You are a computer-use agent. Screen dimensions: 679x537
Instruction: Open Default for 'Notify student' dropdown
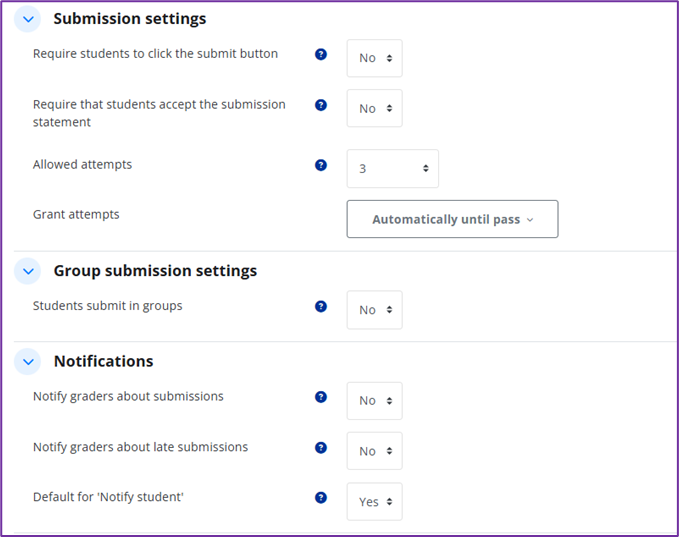pyautogui.click(x=374, y=502)
